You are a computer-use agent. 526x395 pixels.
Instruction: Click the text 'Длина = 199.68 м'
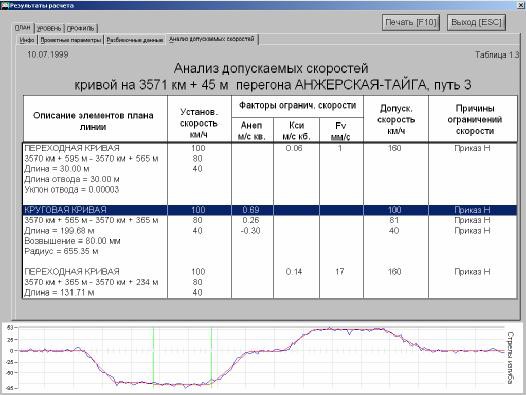tap(59, 231)
